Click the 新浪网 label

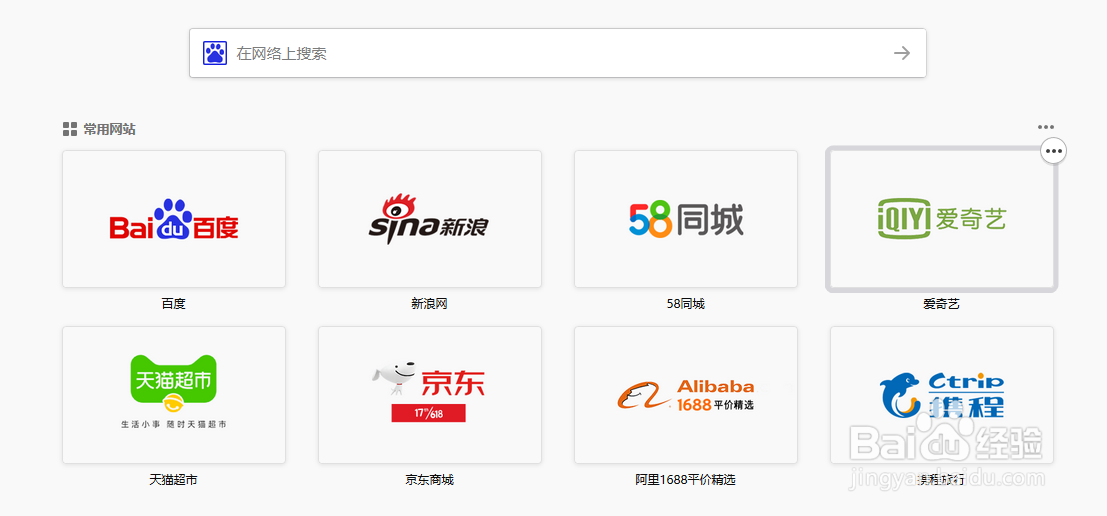point(430,304)
